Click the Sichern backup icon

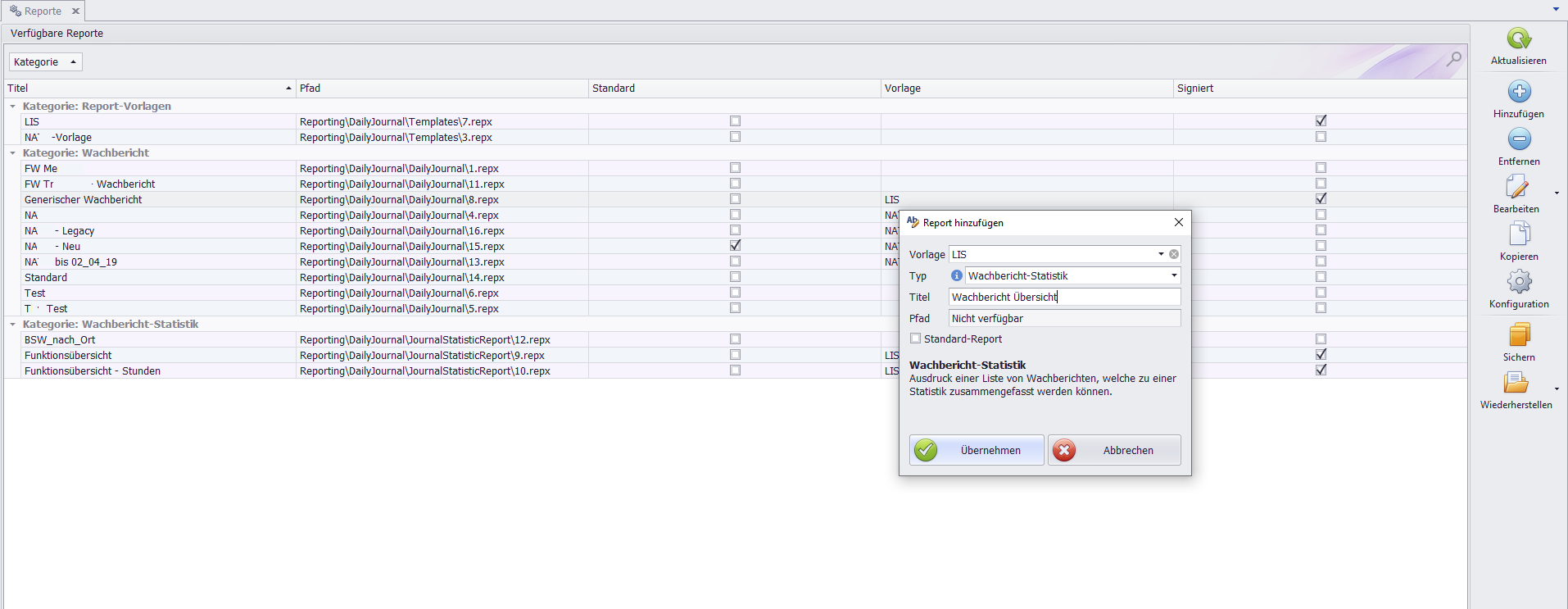pos(1518,335)
